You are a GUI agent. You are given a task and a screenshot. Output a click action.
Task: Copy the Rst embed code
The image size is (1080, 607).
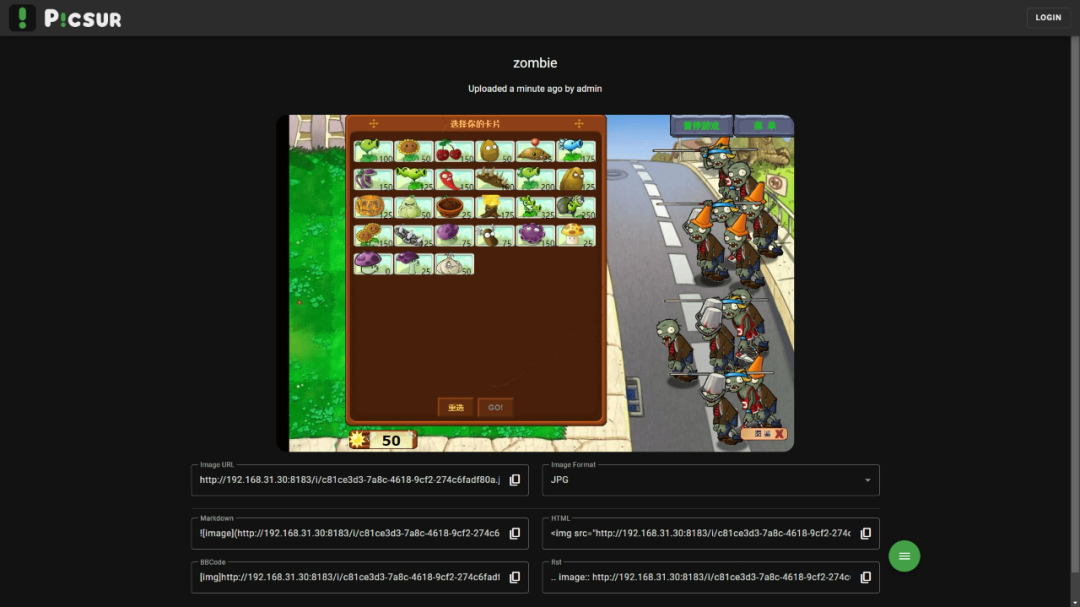coord(866,577)
